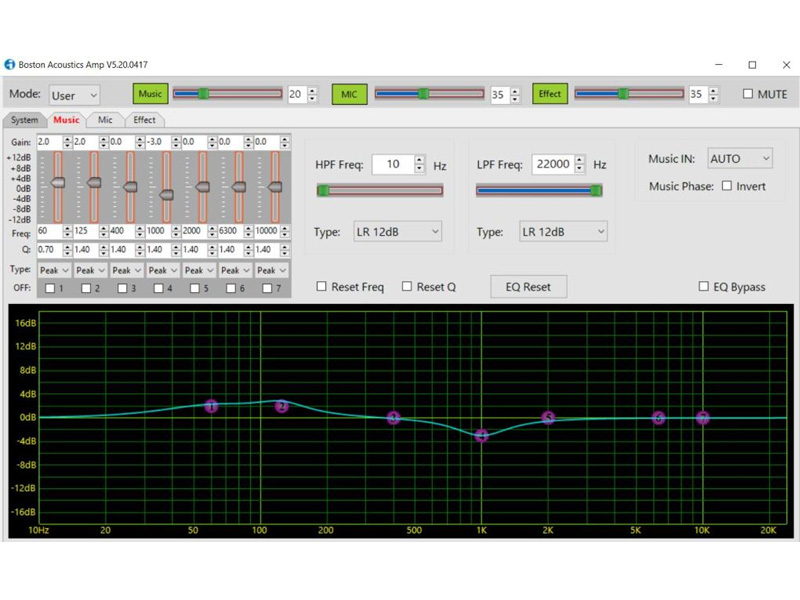
Task: Enable the Reset Freq checkbox
Action: pyautogui.click(x=321, y=286)
